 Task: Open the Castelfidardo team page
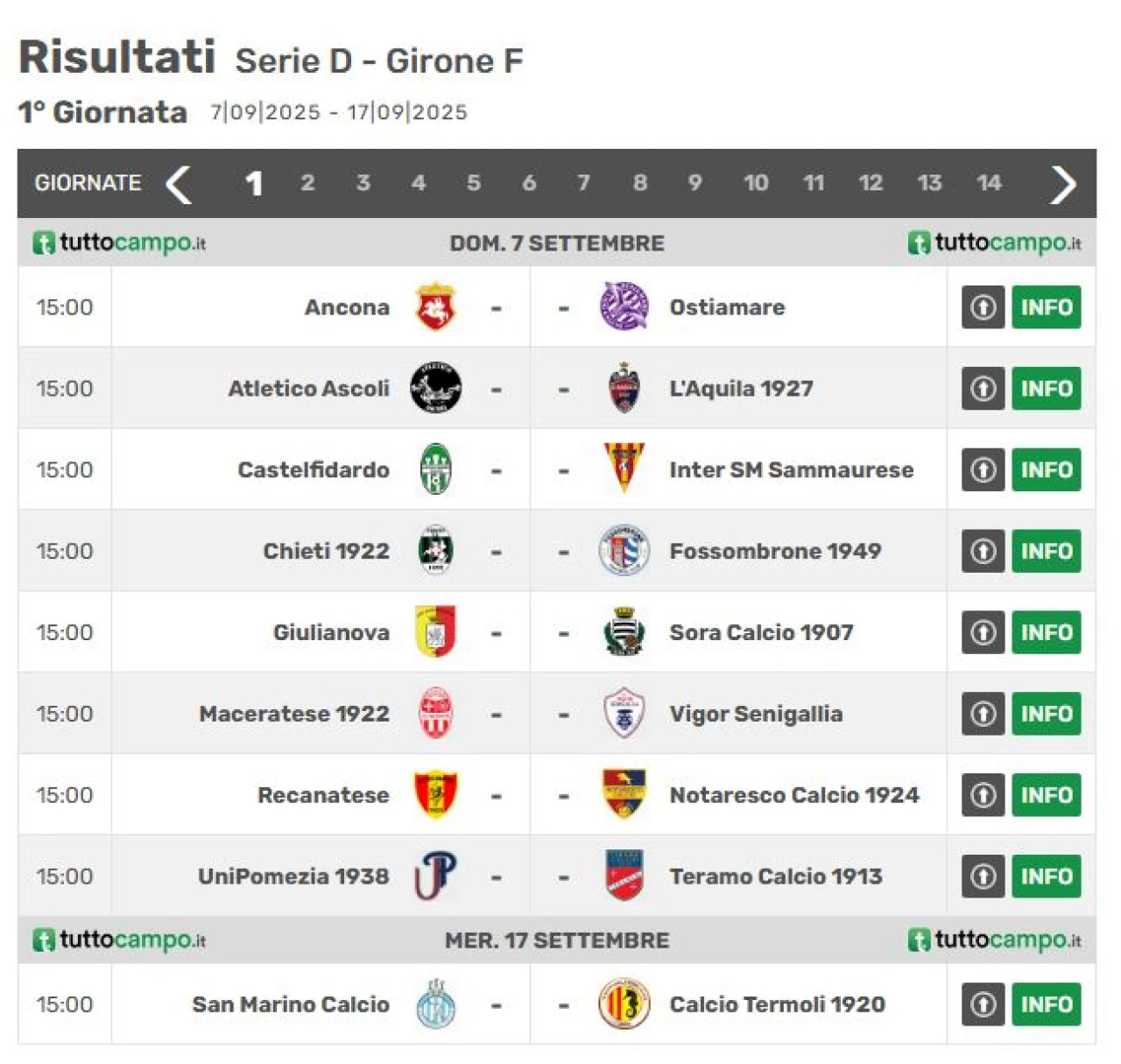pyautogui.click(x=314, y=470)
